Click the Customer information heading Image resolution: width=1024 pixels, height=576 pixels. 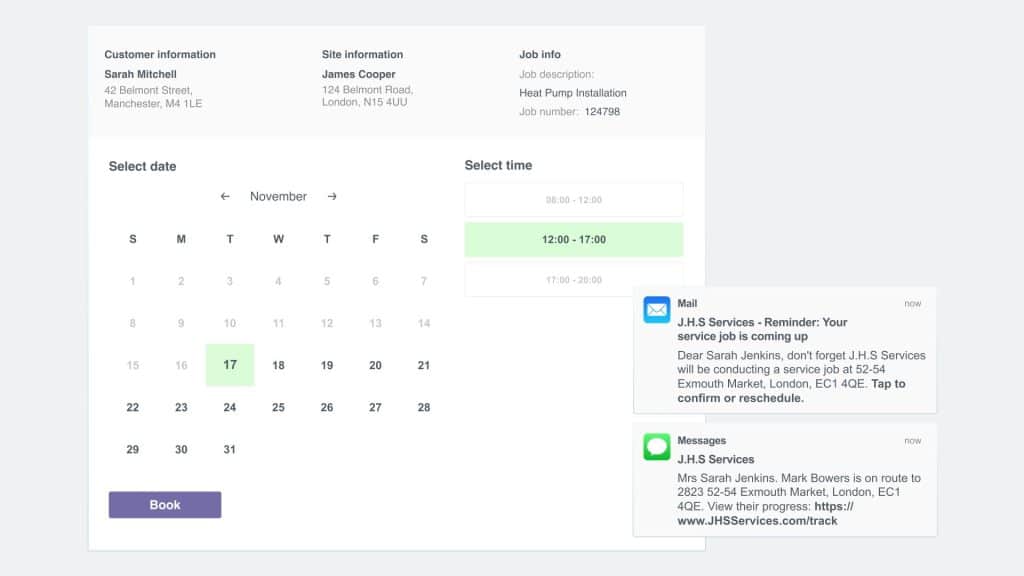pyautogui.click(x=160, y=54)
